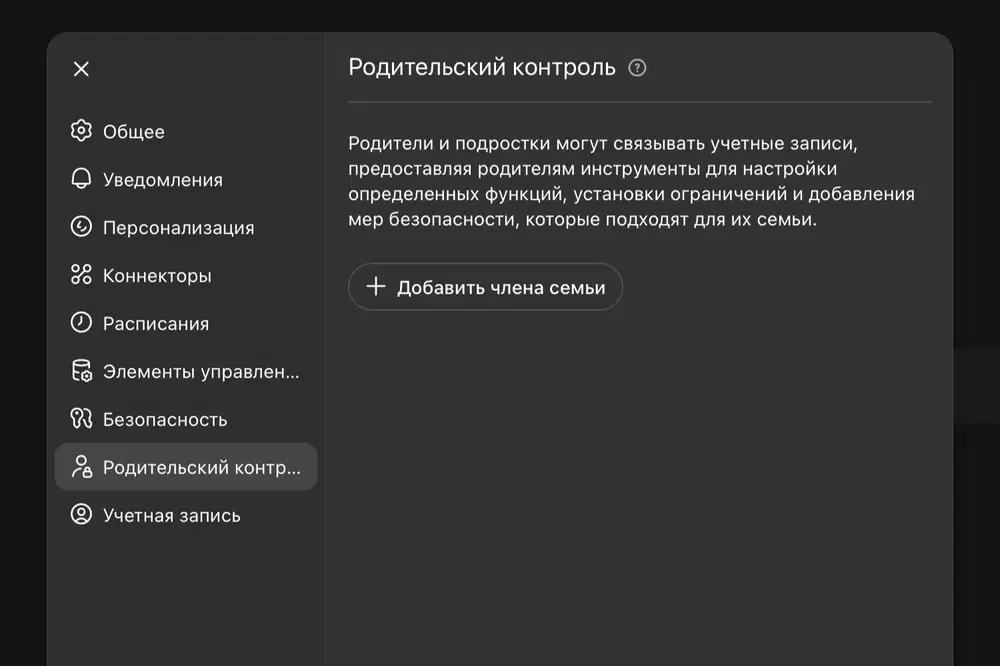Open the Расписания tab label
1000x666 pixels.
pos(156,324)
